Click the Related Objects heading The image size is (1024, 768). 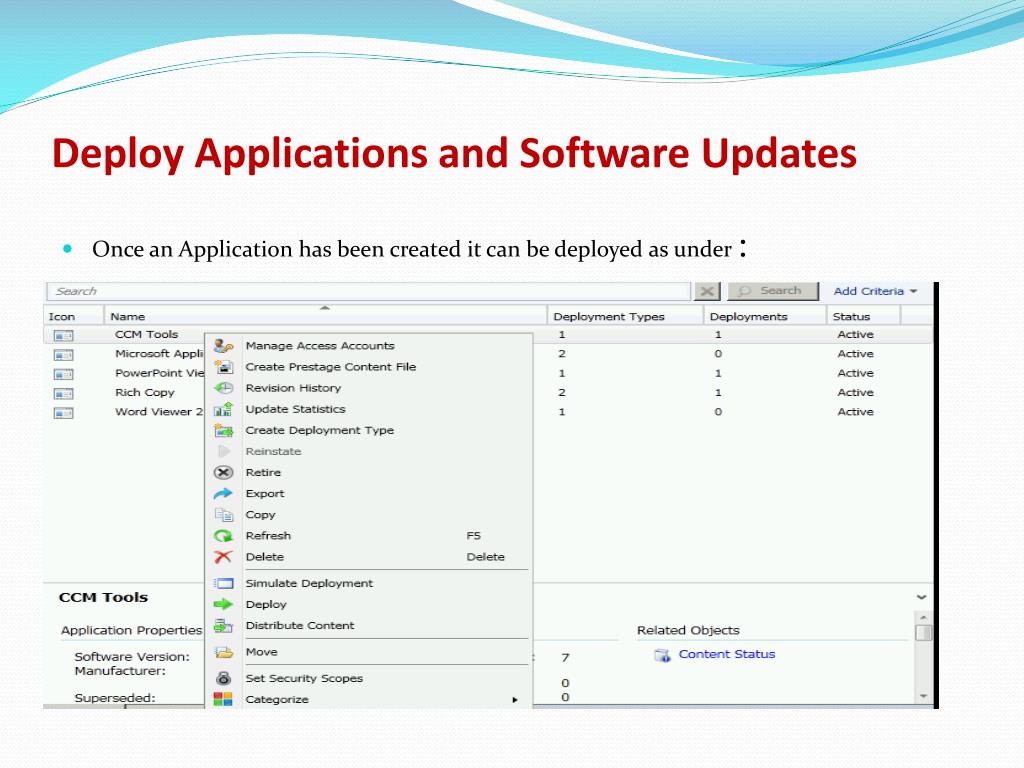tap(688, 630)
